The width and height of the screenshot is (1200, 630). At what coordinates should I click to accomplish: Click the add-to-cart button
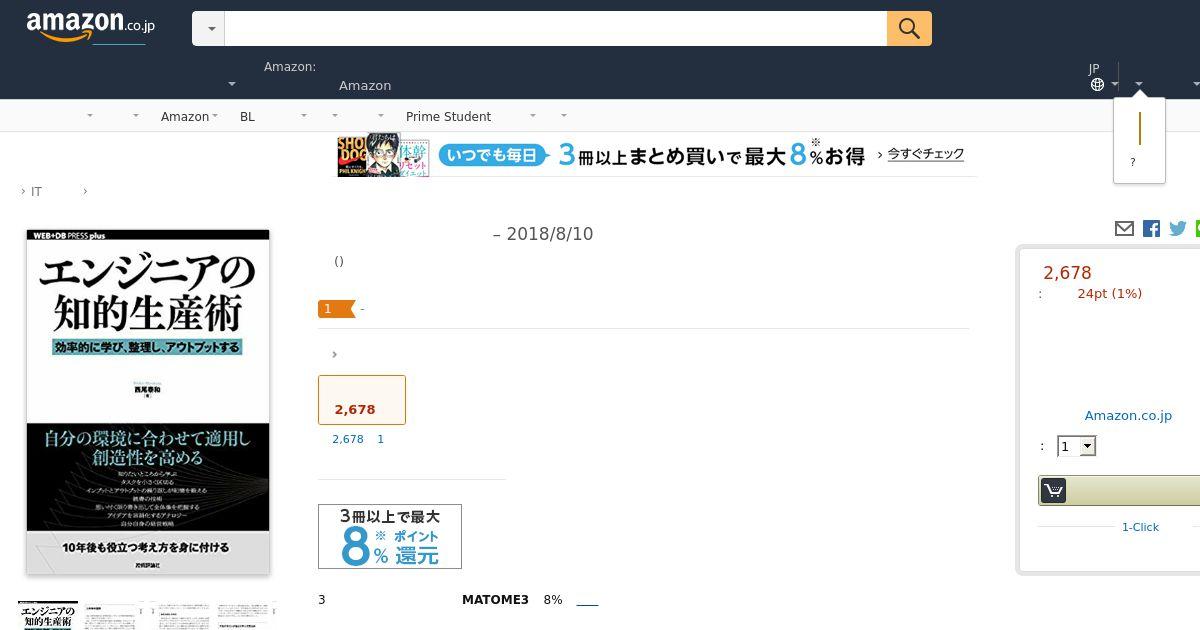[x=1119, y=490]
